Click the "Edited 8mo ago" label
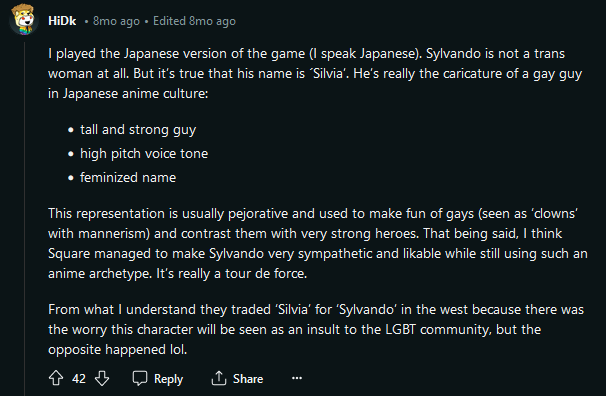The image size is (606, 396). tap(194, 21)
